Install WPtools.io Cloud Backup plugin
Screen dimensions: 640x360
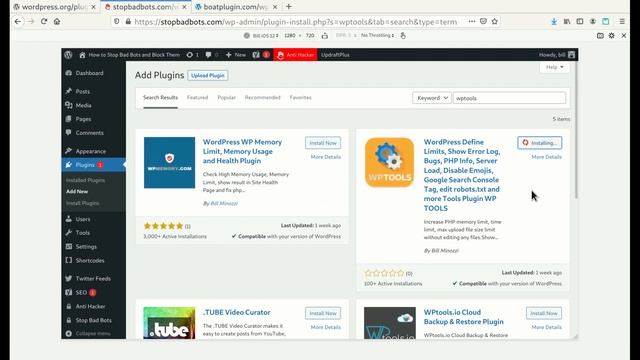coord(544,313)
